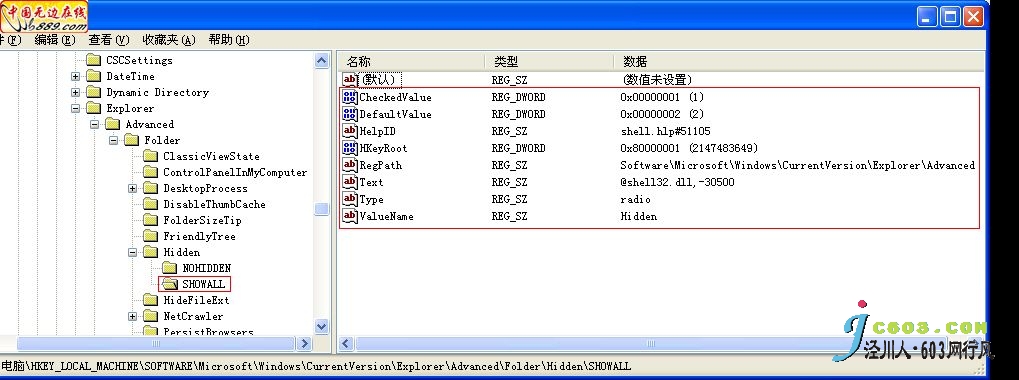Select the HideFileExt registry key

coord(196,300)
